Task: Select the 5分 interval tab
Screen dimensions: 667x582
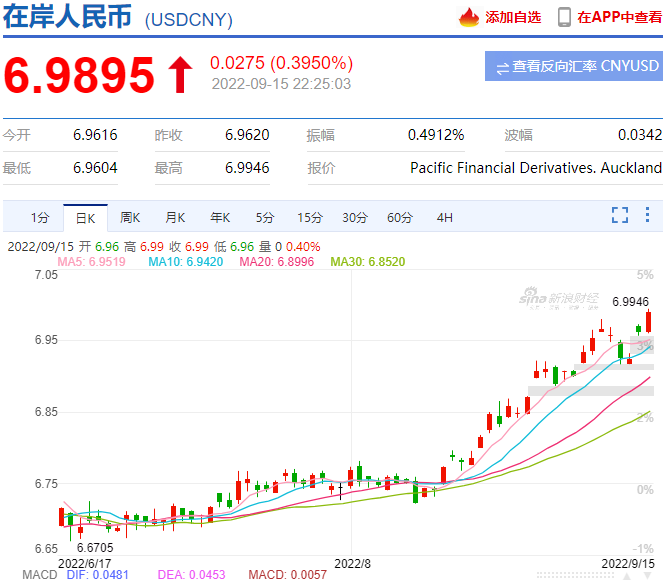Action: pyautogui.click(x=264, y=217)
